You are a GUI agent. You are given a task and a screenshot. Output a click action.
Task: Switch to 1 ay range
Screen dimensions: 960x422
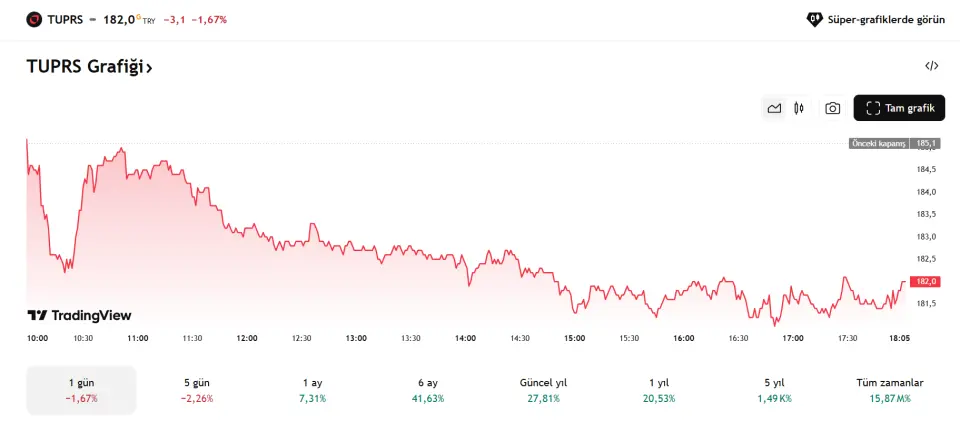click(312, 390)
